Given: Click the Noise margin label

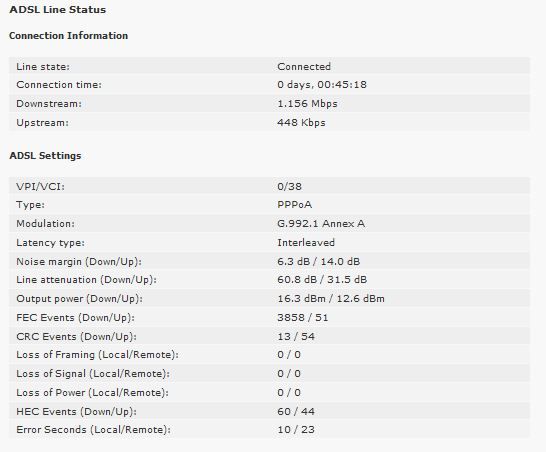Looking at the screenshot, I should pos(79,262).
